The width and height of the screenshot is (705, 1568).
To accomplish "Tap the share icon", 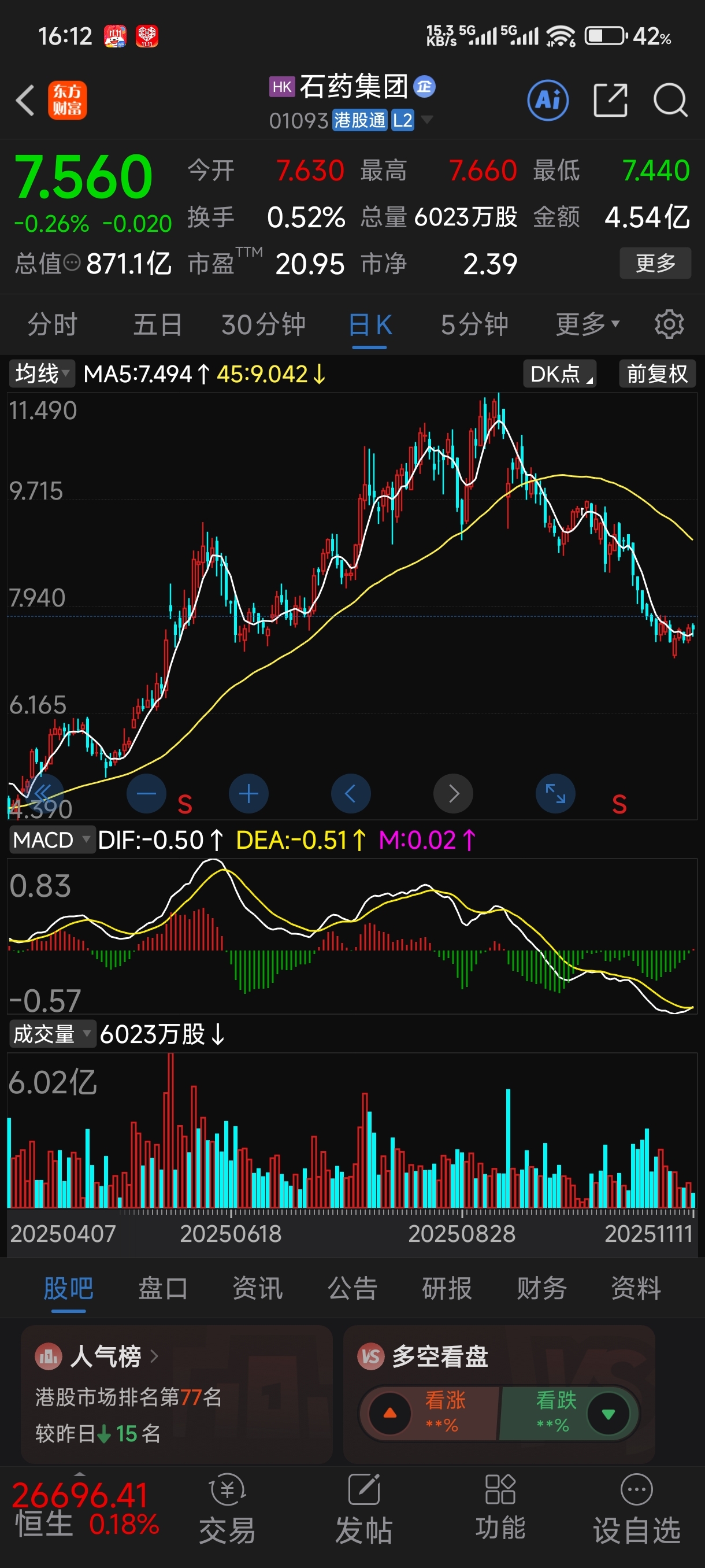I will tap(610, 100).
